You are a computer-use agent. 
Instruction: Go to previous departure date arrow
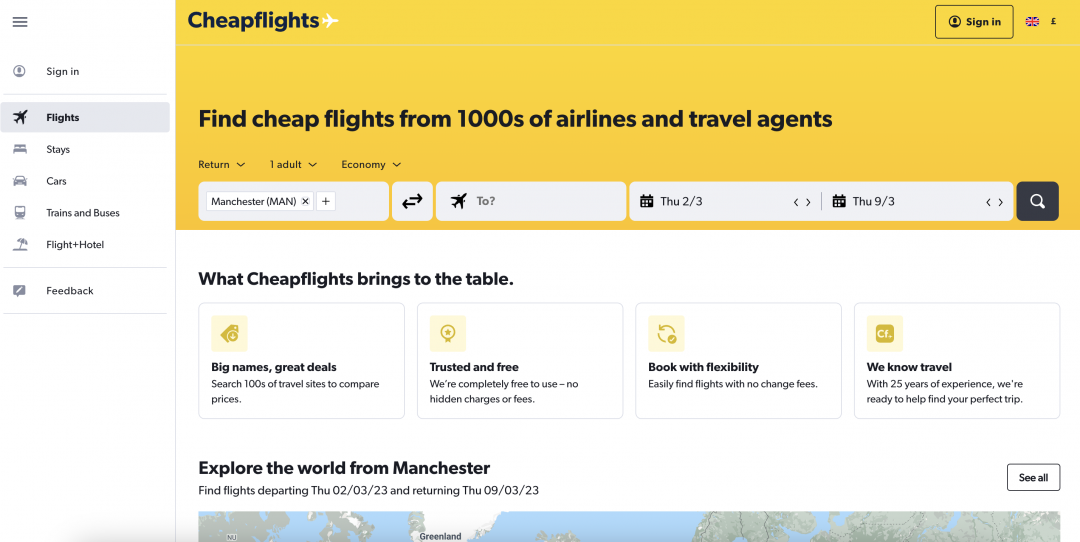796,202
